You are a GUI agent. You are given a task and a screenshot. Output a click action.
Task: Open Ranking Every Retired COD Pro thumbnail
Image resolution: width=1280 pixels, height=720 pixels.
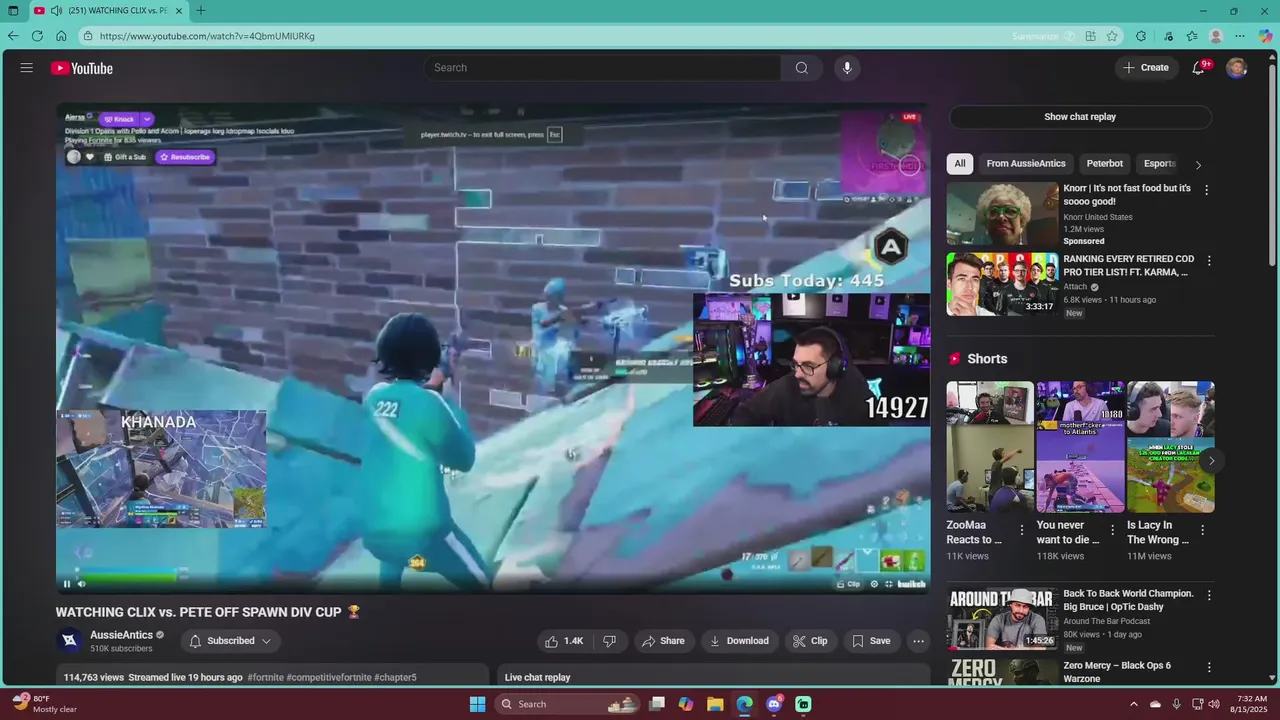(x=1002, y=284)
